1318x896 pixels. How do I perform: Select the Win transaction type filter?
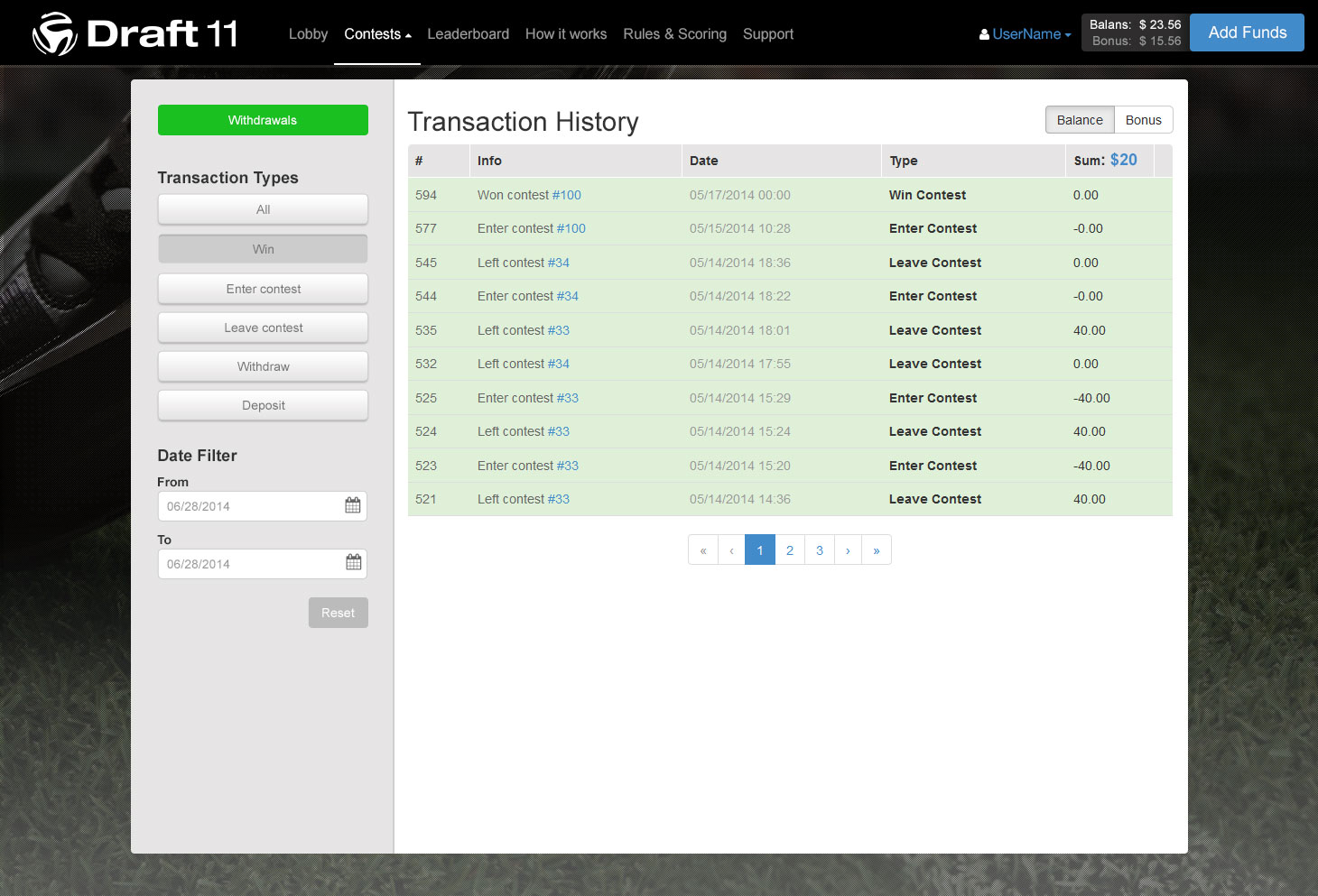pyautogui.click(x=263, y=249)
